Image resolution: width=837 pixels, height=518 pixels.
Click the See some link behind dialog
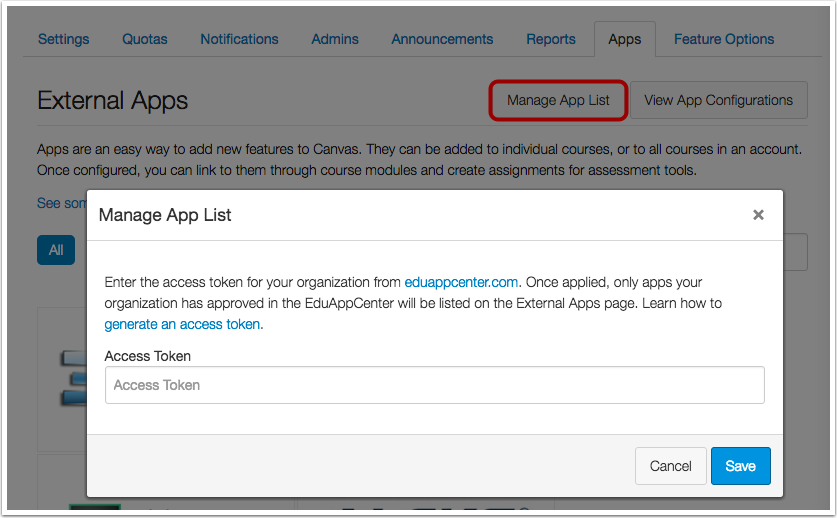[61, 203]
